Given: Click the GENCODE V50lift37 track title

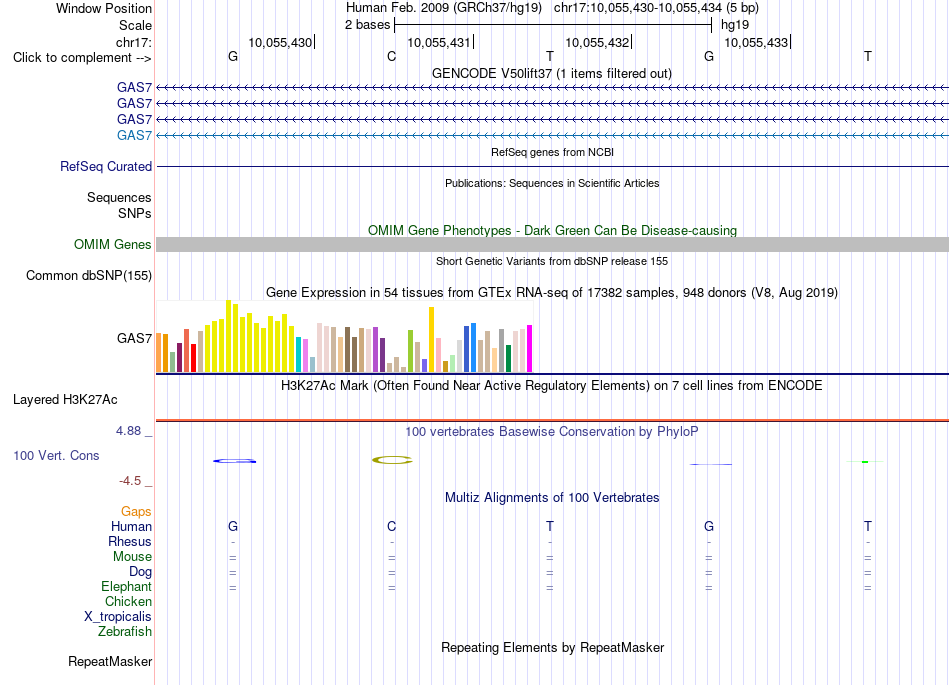Looking at the screenshot, I should coord(552,74).
